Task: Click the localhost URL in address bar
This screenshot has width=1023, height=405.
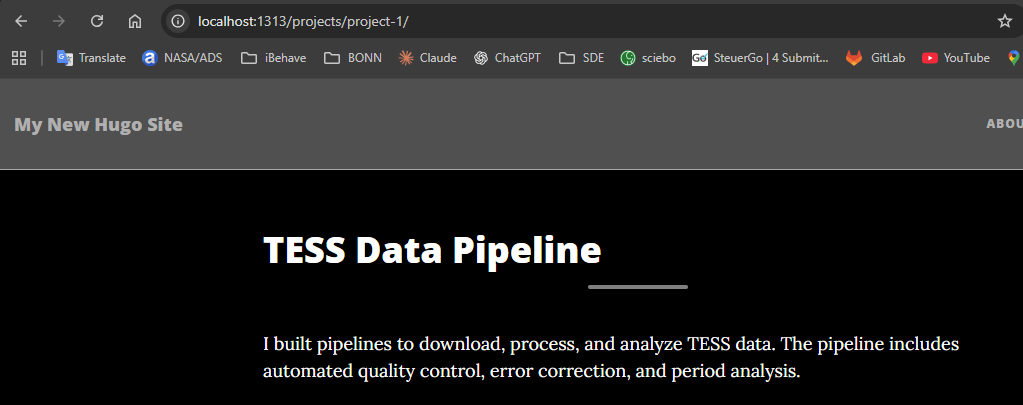Action: pyautogui.click(x=304, y=21)
